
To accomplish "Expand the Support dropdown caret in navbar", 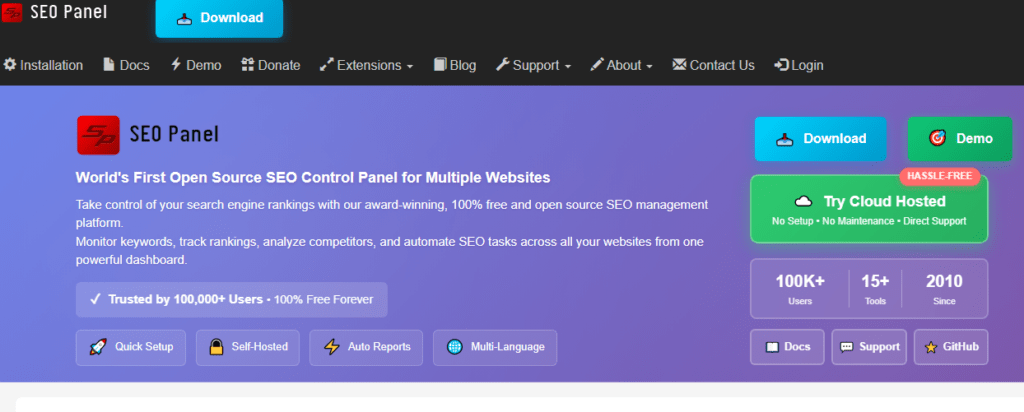I will 568,67.
